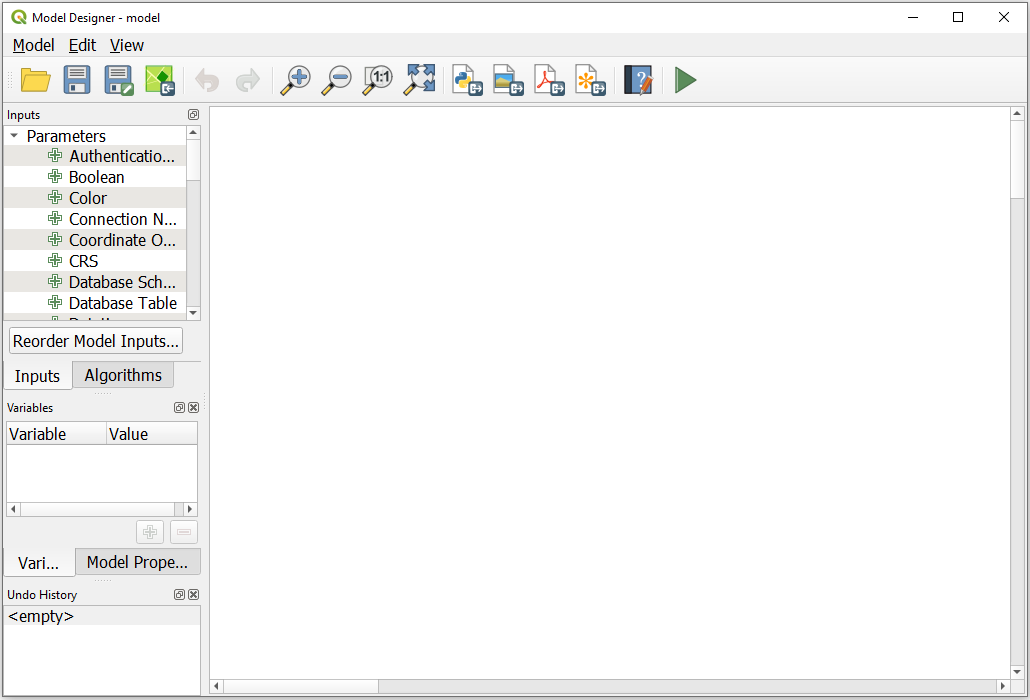Screen dimensions: 1030x700
Task: Save model in project icon
Action: pos(160,80)
